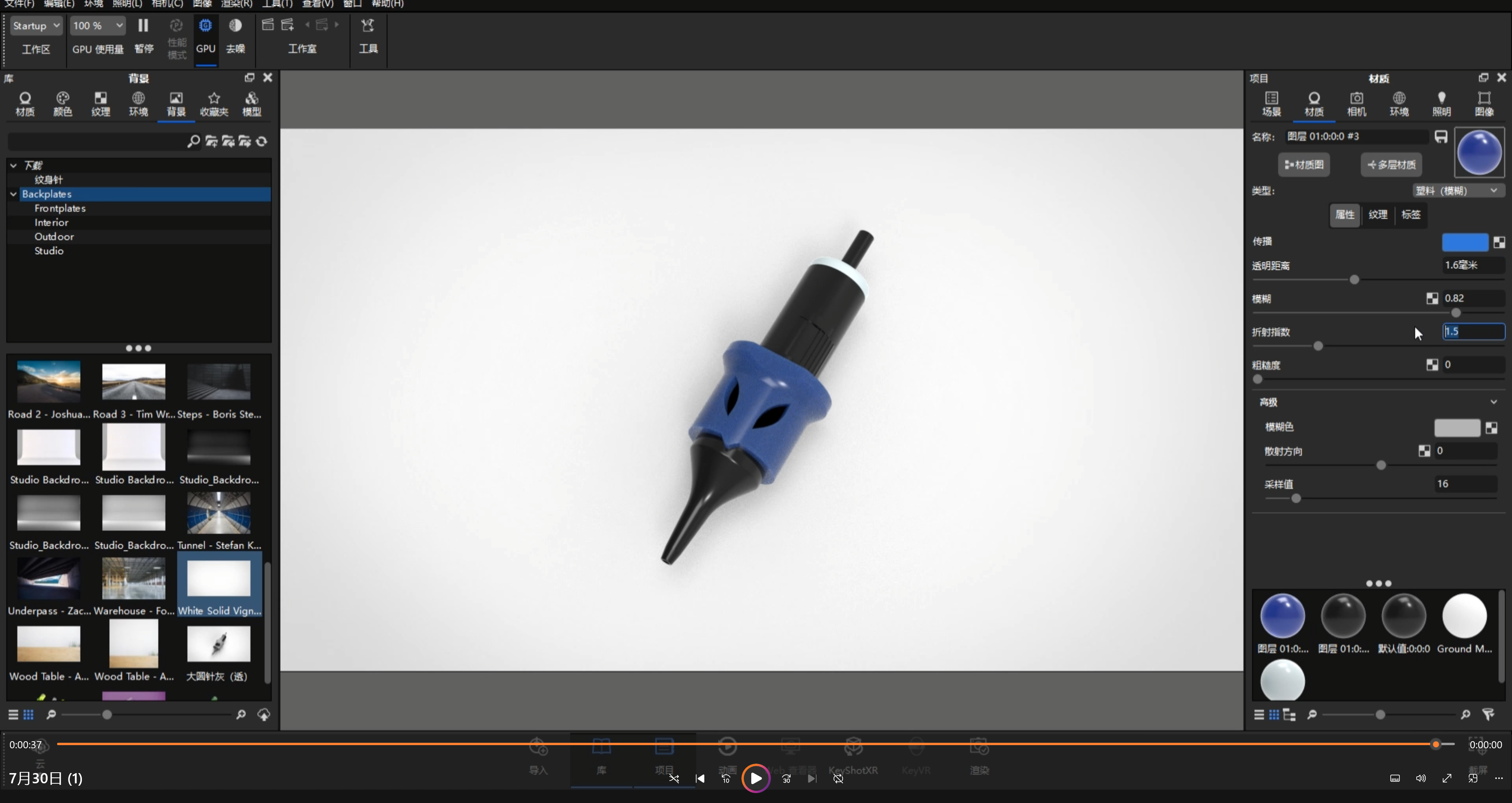Toggle player fullscreen icon

[1447, 778]
